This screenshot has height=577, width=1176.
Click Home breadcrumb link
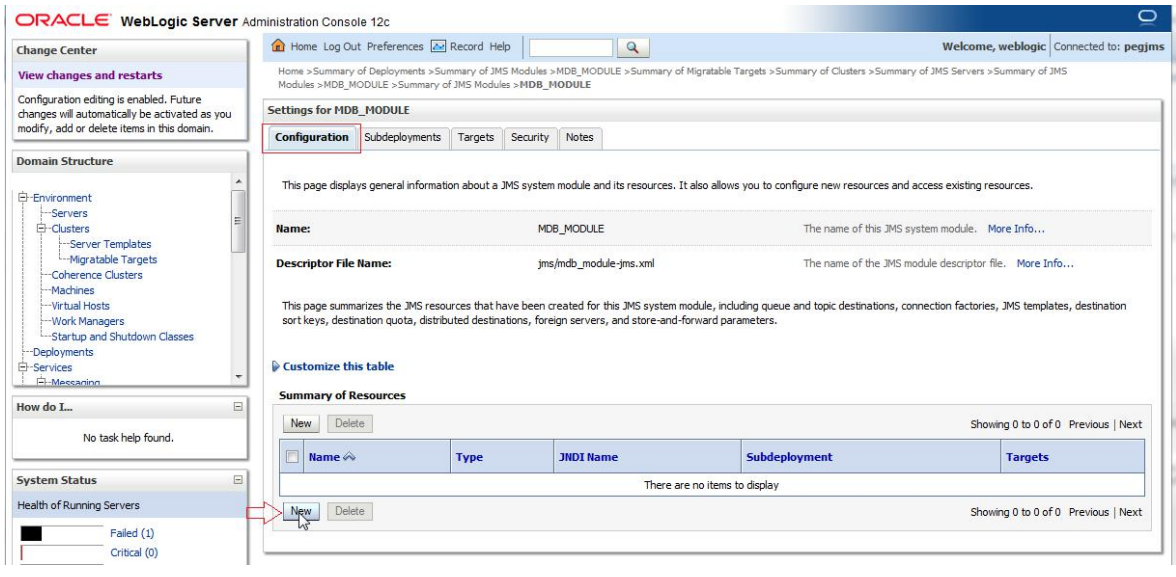pyautogui.click(x=291, y=71)
